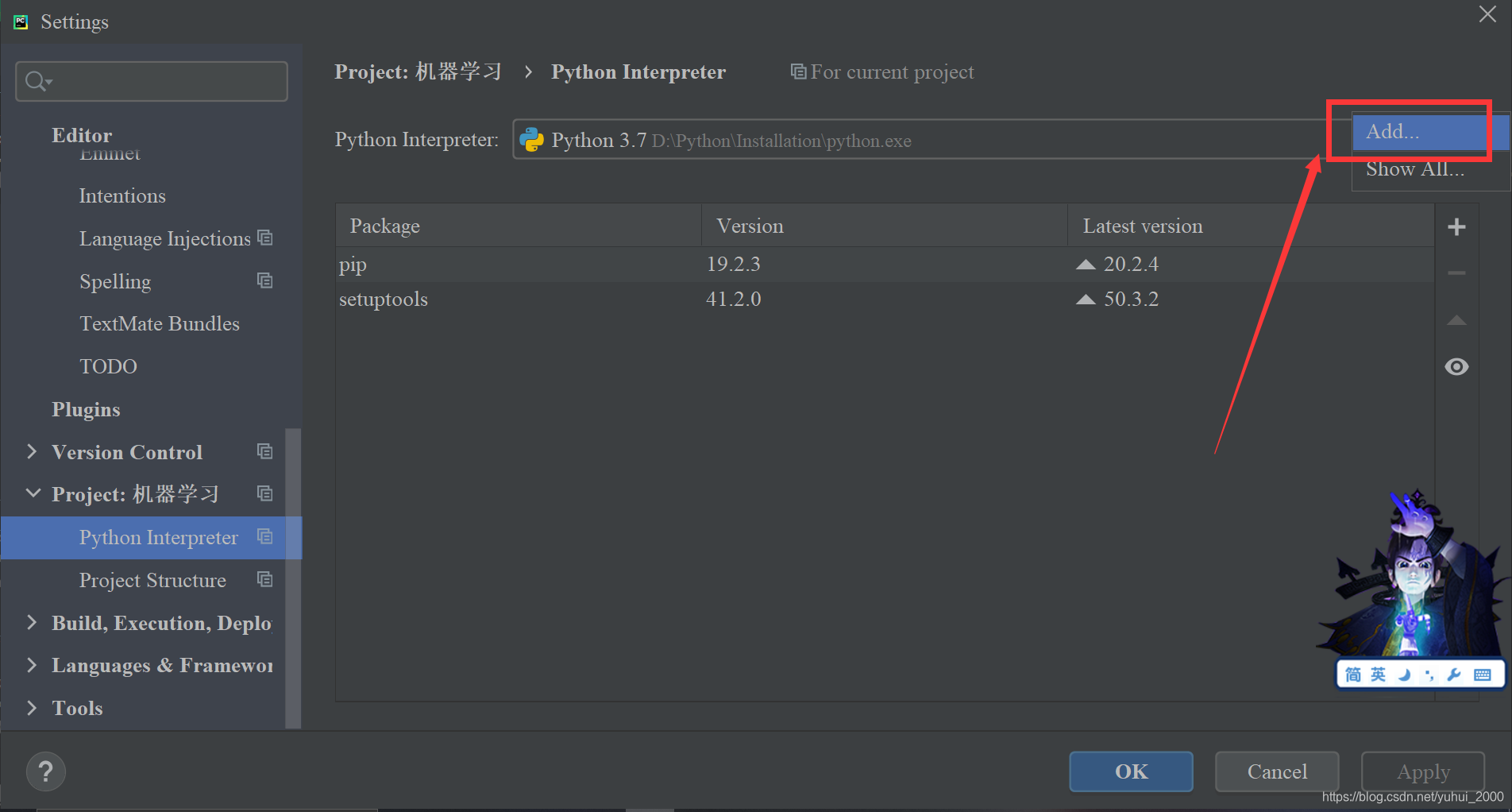
Task: Expand the Tools settings section
Action: (32, 707)
